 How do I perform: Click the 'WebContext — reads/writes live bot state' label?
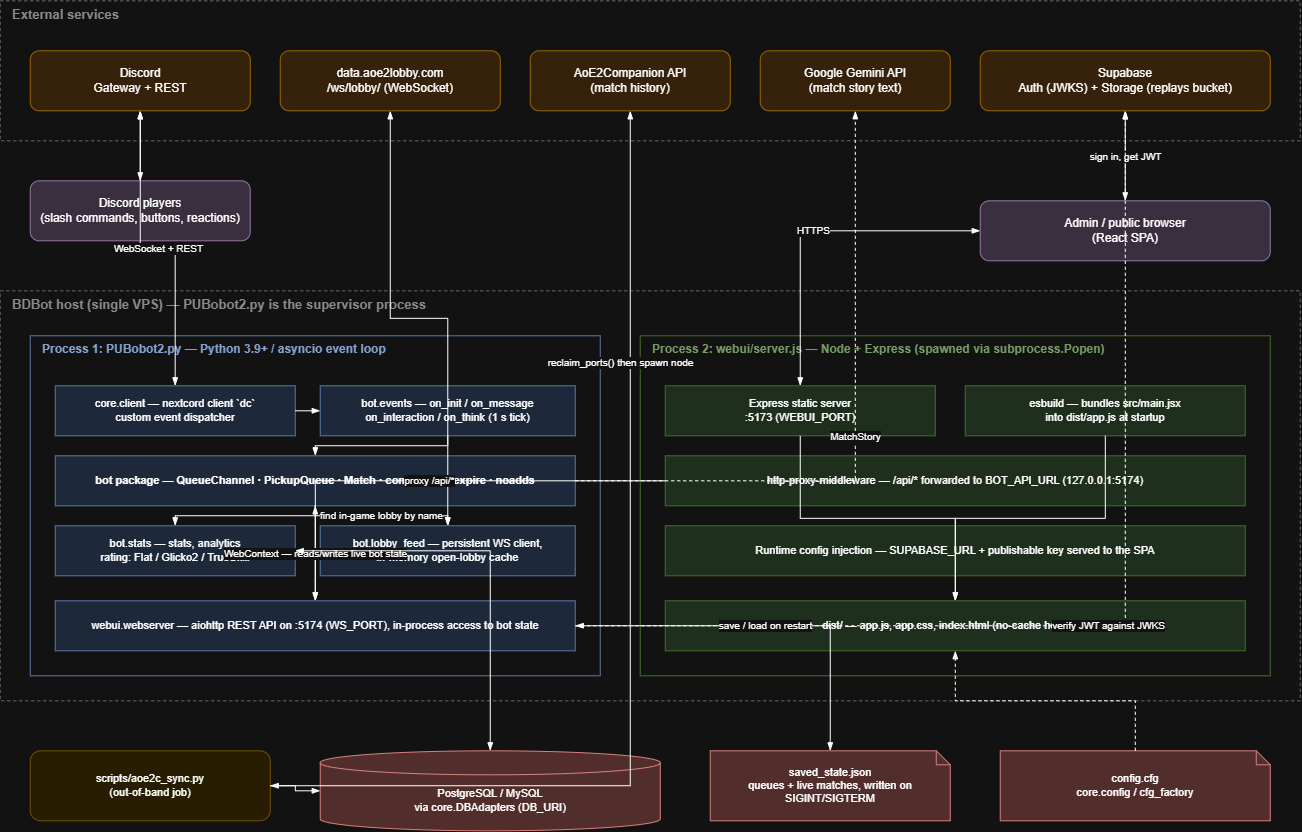[x=315, y=553]
